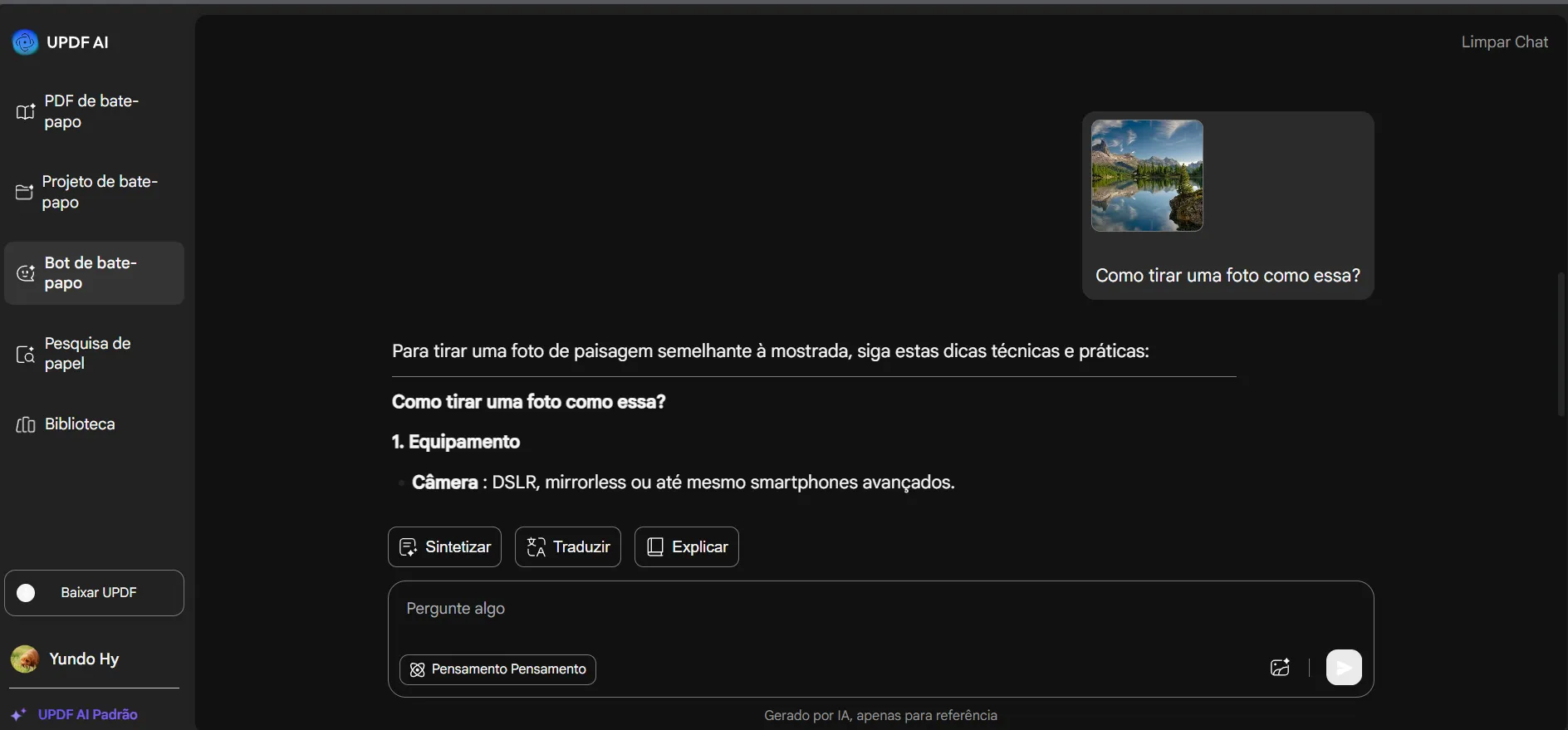Viewport: 1568px width, 730px height.
Task: Click the Pesquisa de papel search icon
Action: pyautogui.click(x=26, y=354)
